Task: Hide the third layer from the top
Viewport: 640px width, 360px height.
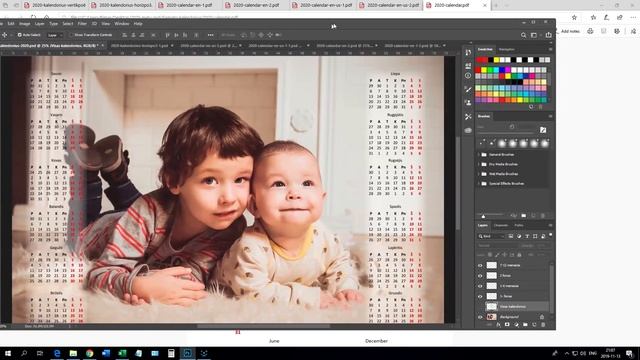Action: pos(480,286)
